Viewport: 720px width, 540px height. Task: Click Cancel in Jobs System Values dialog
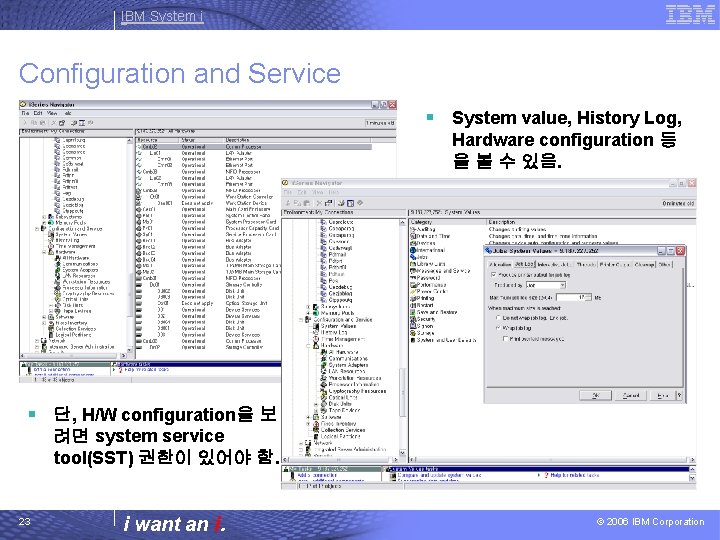[x=630, y=395]
